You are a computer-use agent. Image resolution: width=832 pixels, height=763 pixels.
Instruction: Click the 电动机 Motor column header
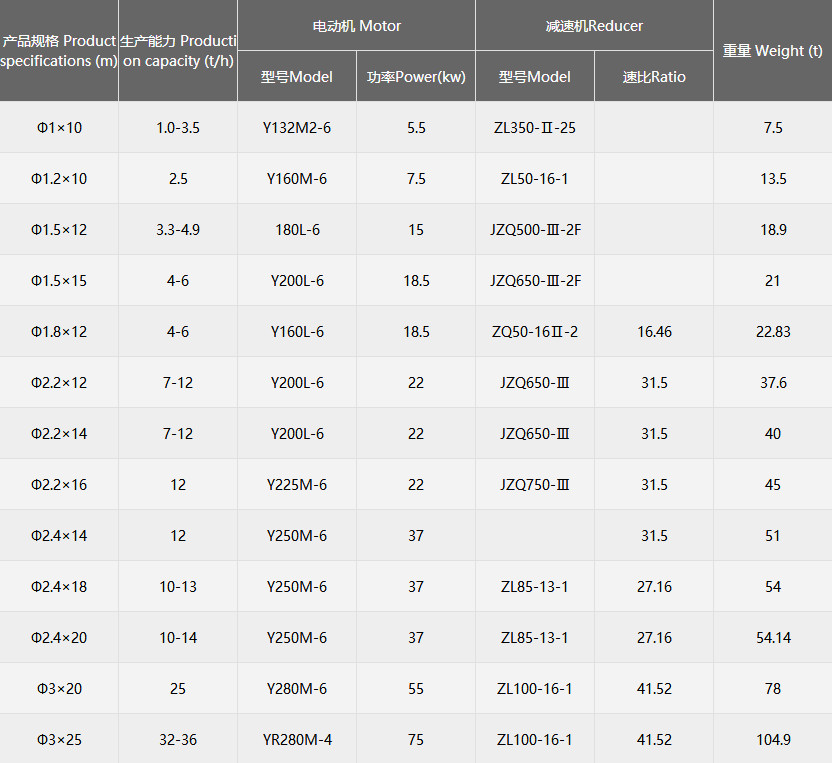356,25
